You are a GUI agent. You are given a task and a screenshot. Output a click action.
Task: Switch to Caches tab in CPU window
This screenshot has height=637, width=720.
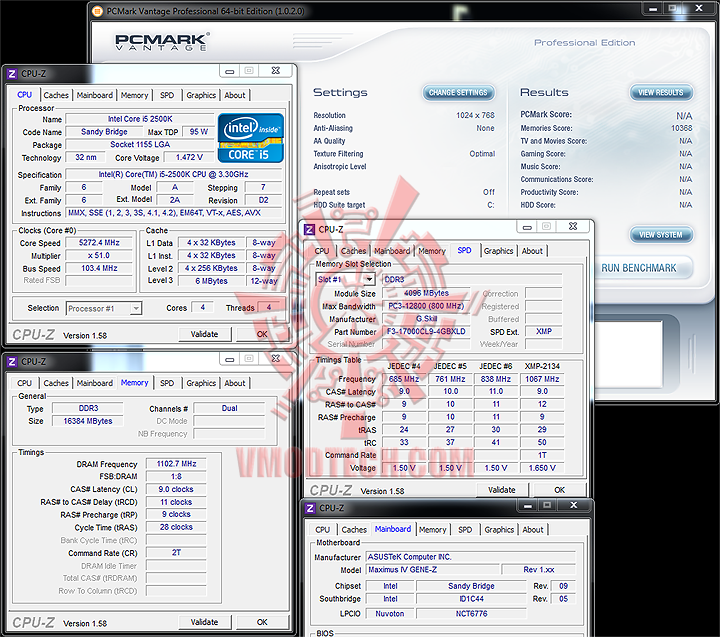coord(56,95)
